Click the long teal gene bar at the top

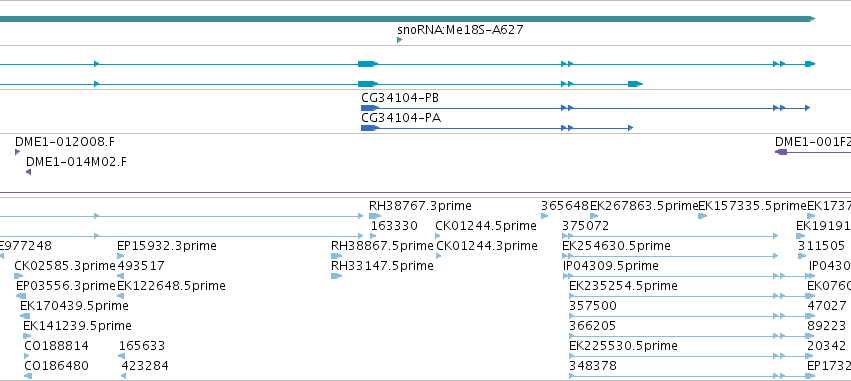click(x=408, y=19)
